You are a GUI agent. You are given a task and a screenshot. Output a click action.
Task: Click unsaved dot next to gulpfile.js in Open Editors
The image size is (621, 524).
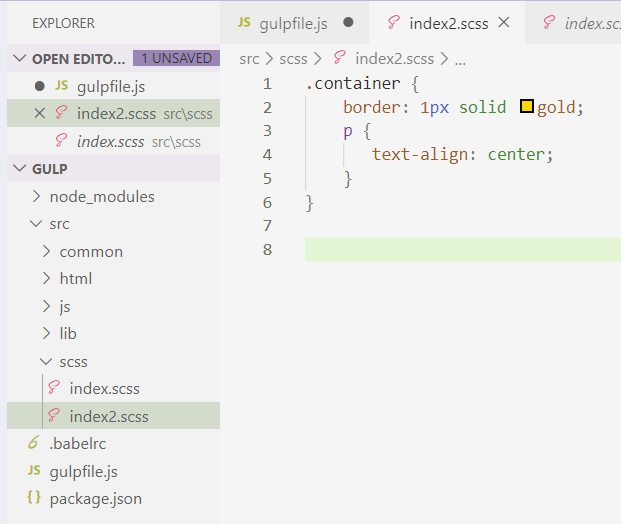[39, 87]
